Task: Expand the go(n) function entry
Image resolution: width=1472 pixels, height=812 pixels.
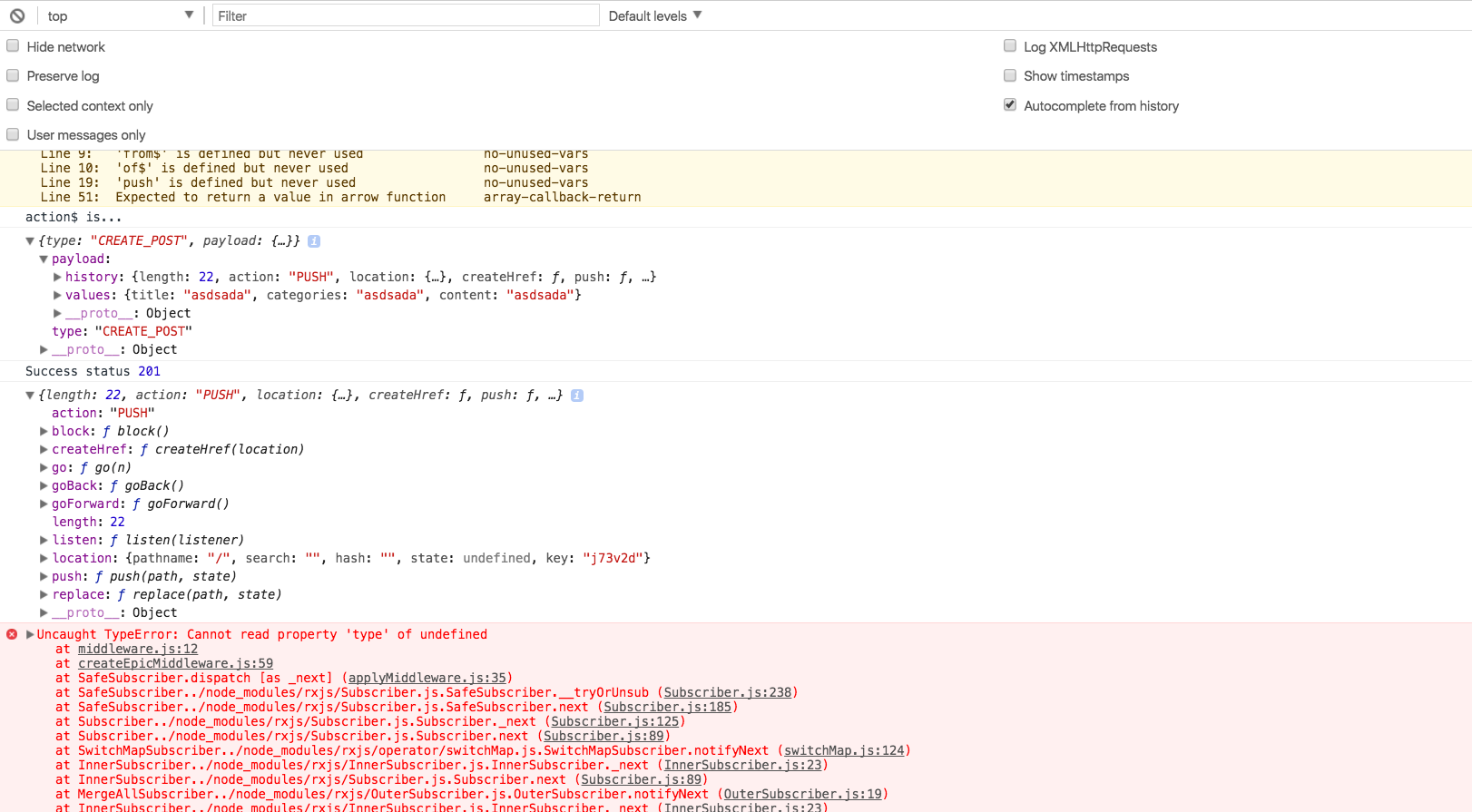Action: [x=44, y=468]
